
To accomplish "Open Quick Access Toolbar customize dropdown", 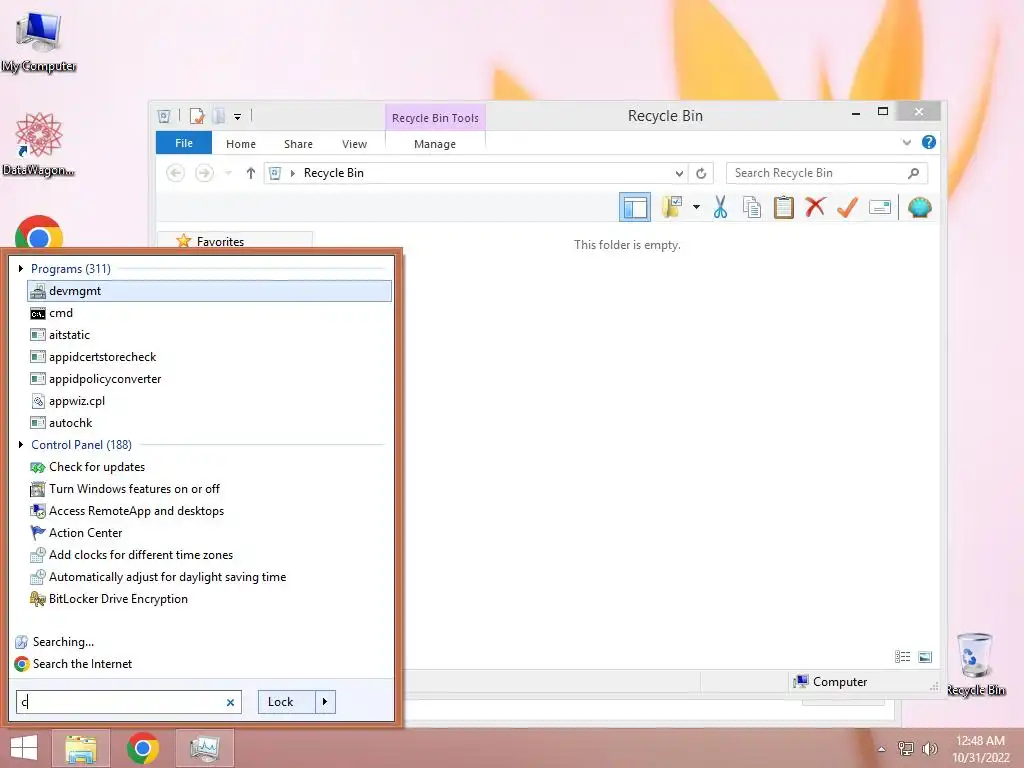I will point(238,117).
